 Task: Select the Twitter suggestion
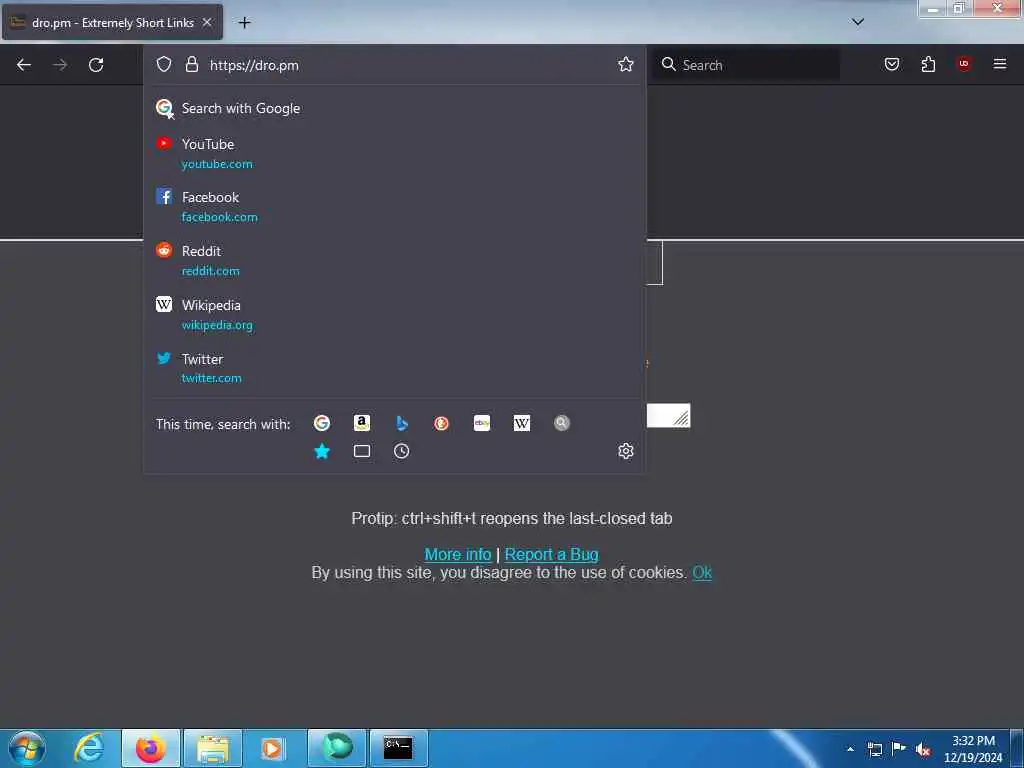[x=394, y=368]
